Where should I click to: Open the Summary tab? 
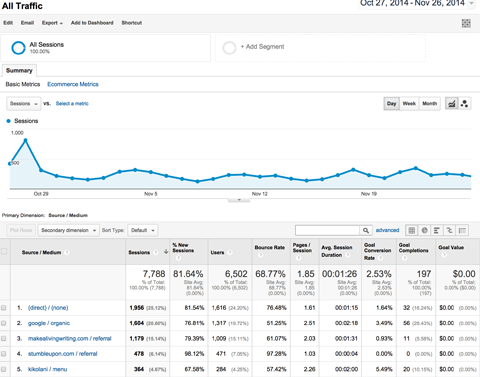(19, 71)
